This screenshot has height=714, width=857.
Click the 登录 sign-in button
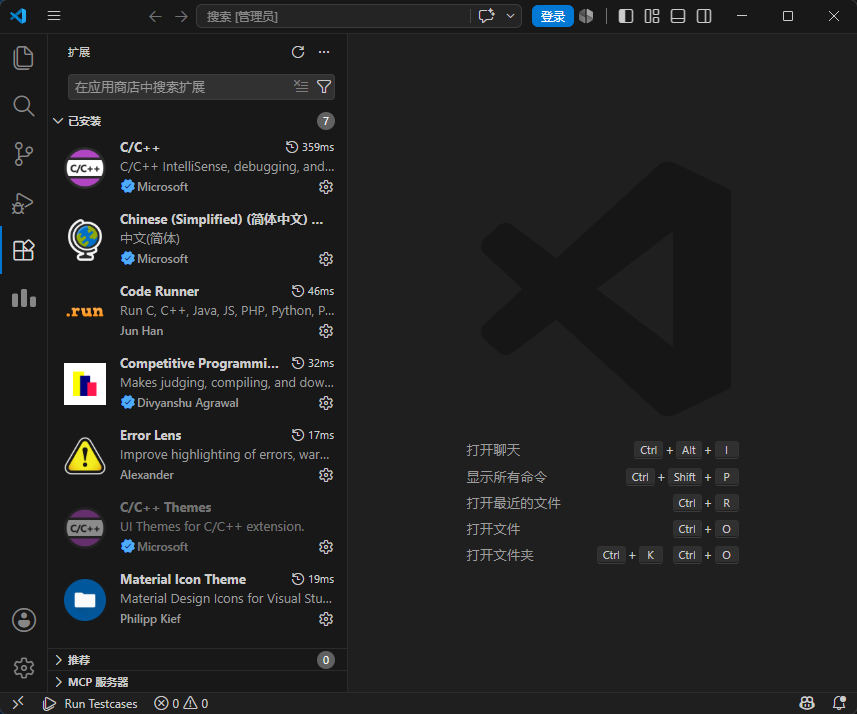[x=553, y=16]
